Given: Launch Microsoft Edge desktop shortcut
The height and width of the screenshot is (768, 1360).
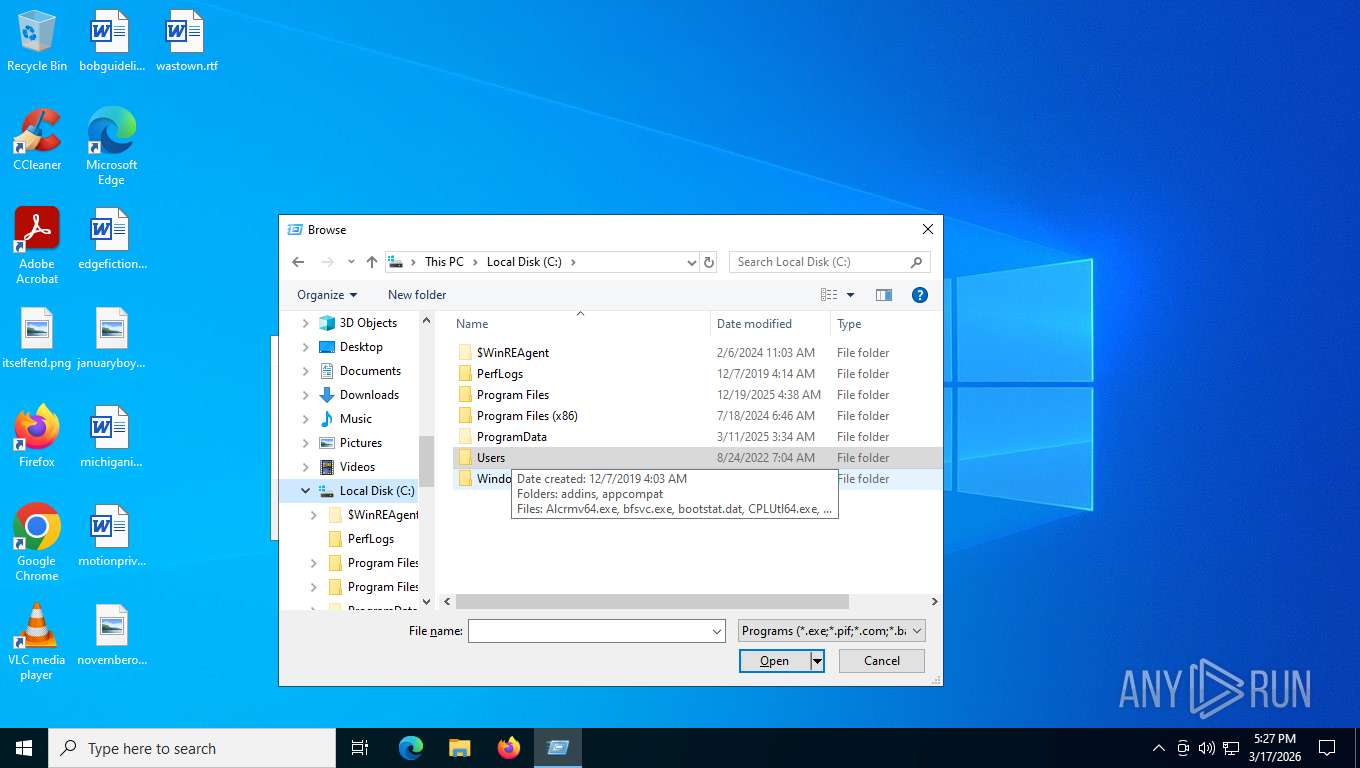Looking at the screenshot, I should pyautogui.click(x=111, y=147).
